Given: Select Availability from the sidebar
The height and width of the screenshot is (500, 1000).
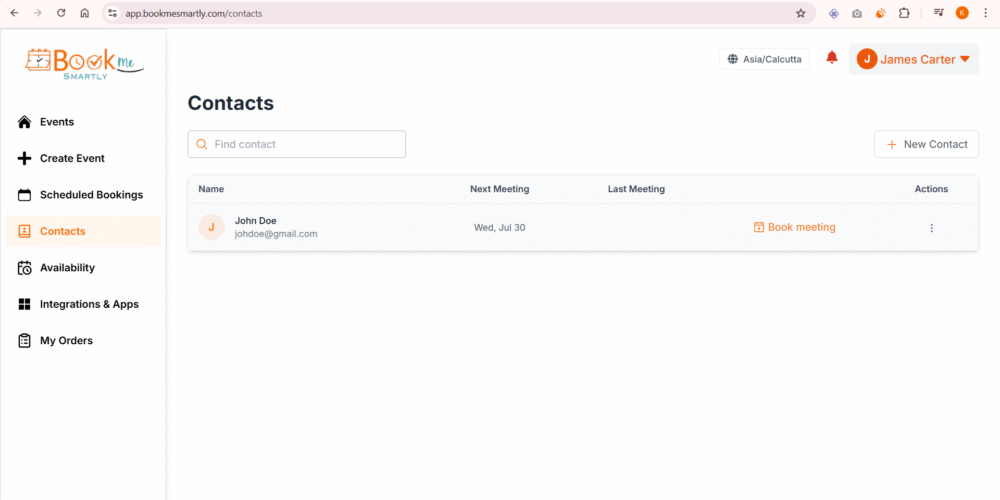Looking at the screenshot, I should coord(67,268).
